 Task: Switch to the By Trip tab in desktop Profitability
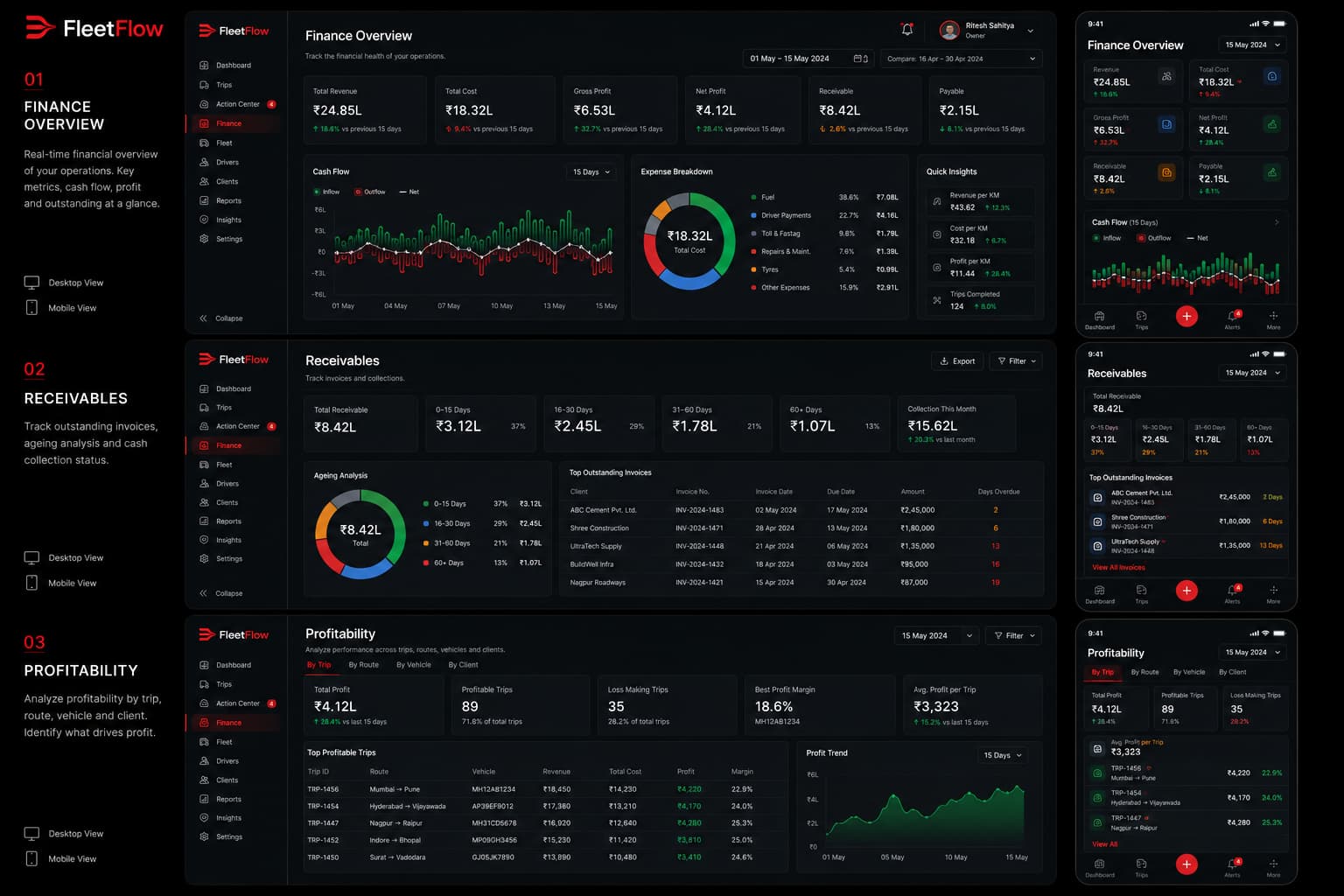tap(318, 665)
